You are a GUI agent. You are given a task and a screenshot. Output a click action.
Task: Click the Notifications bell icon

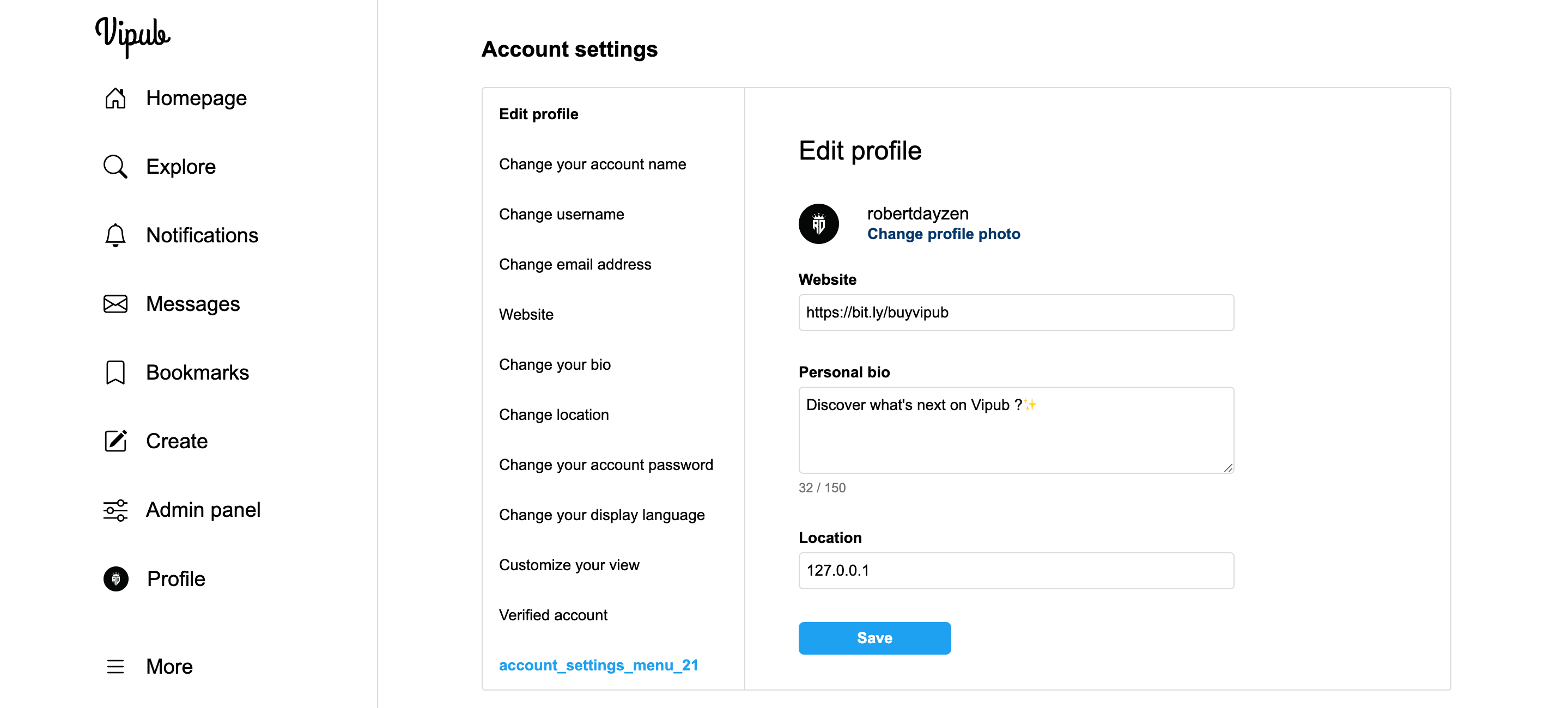coord(115,235)
